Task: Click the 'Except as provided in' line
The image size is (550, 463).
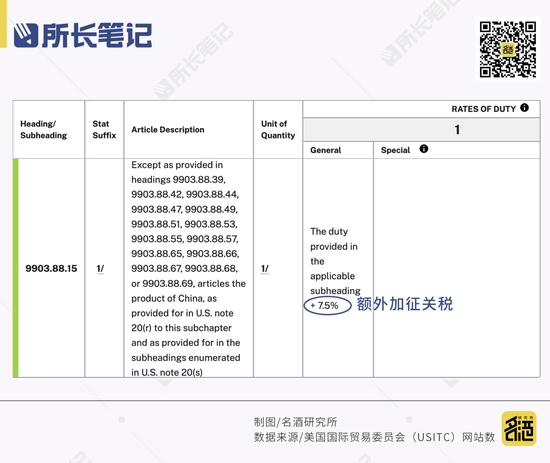Action: tap(177, 165)
